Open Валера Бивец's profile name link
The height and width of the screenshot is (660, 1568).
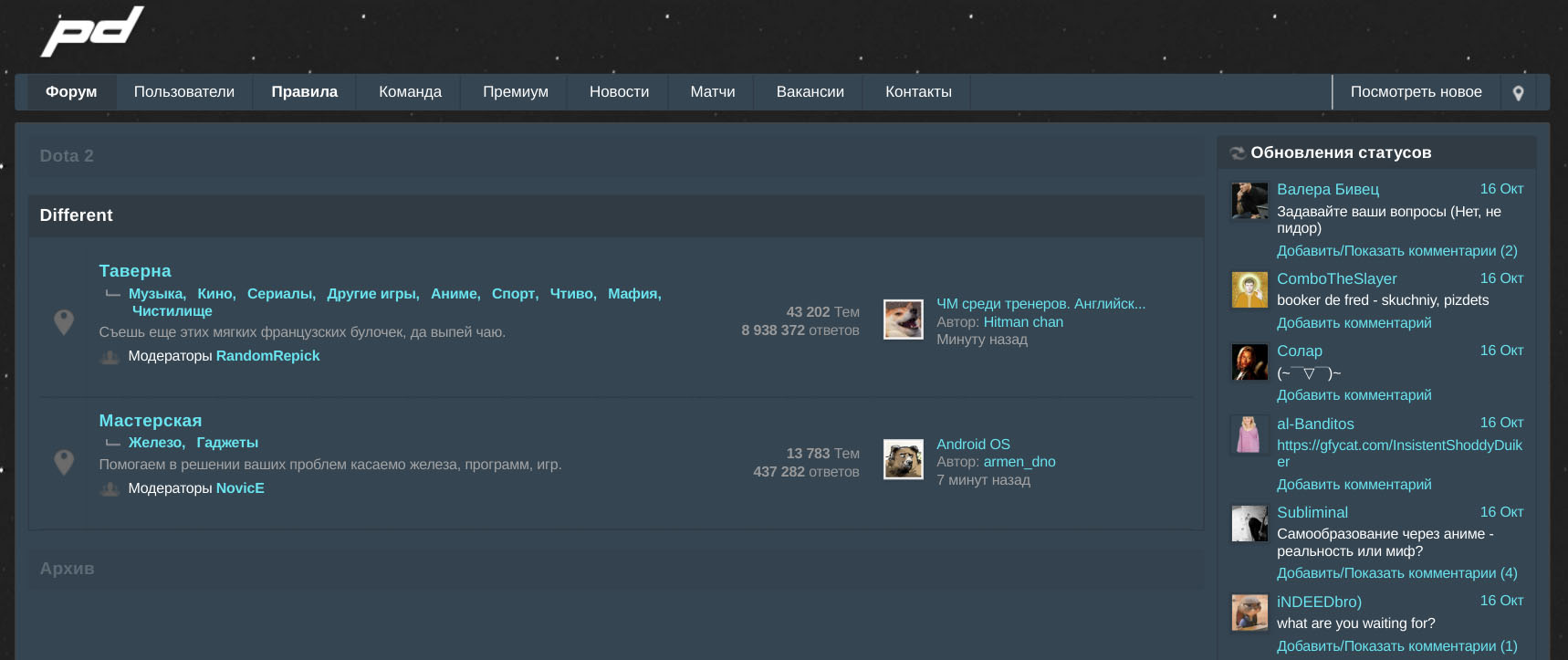pyautogui.click(x=1328, y=190)
